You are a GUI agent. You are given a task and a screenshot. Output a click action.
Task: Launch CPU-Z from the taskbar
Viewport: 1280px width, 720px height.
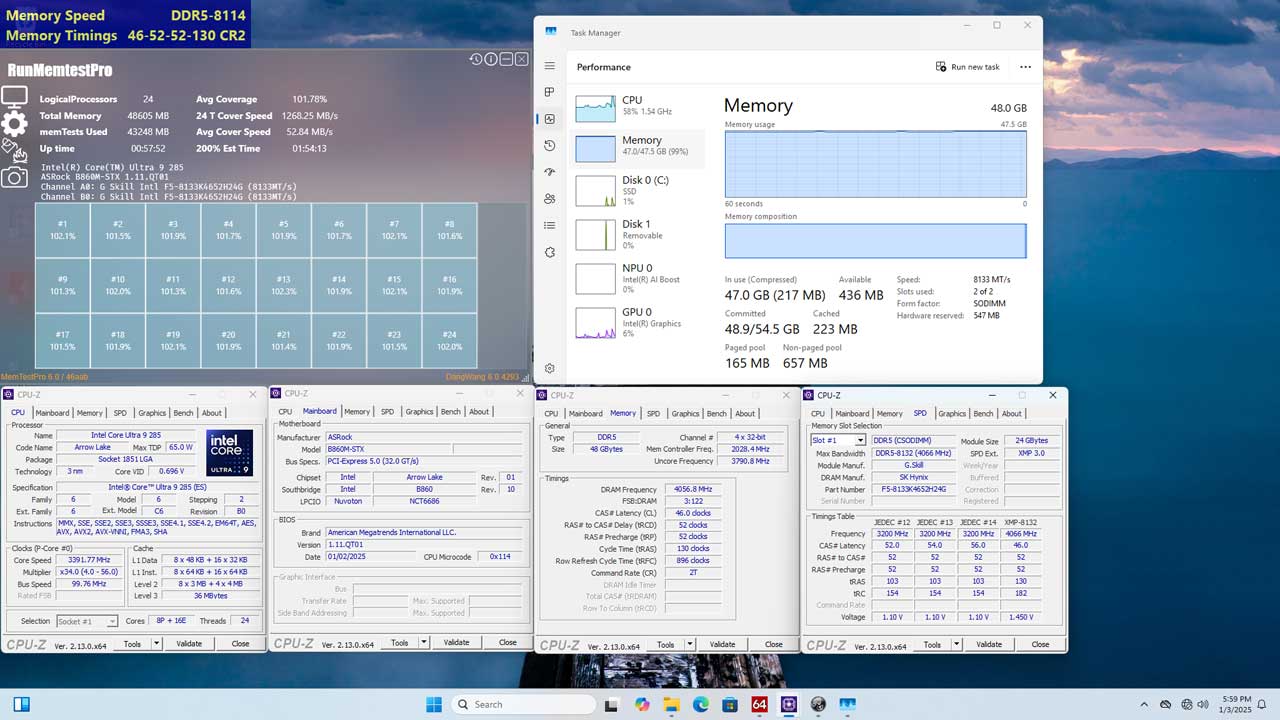pyautogui.click(x=759, y=704)
